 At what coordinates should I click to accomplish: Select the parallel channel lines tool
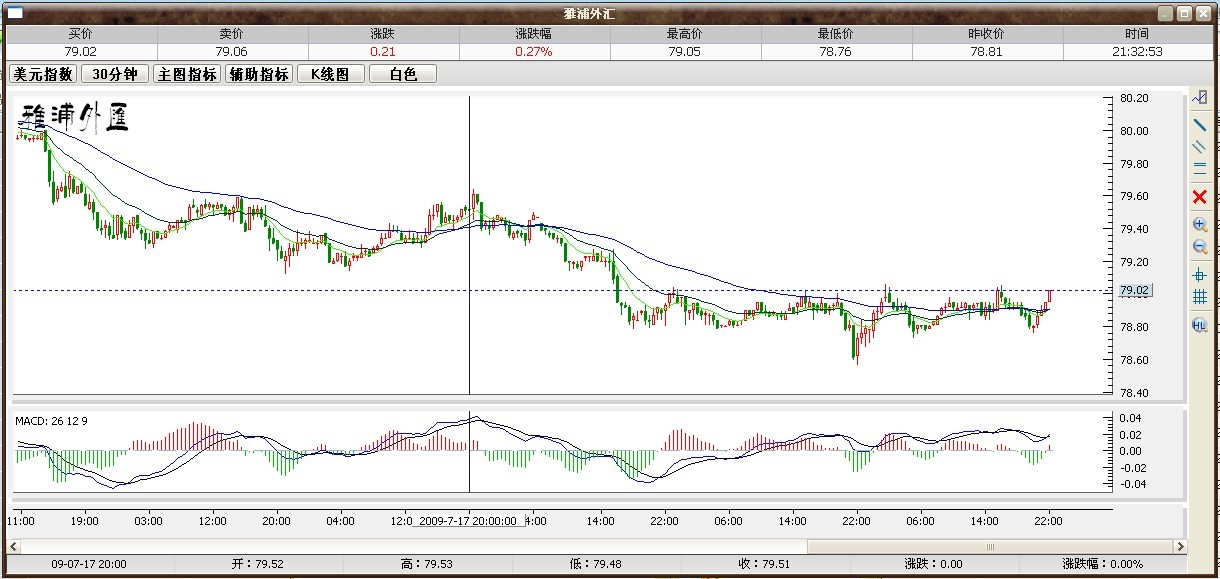tap(1200, 147)
